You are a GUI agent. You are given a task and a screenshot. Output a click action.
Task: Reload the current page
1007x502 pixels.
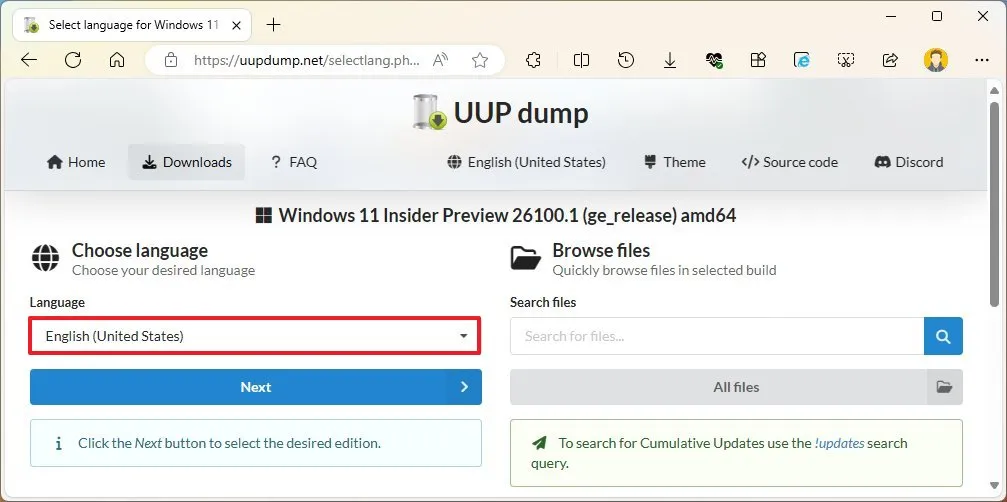pos(73,60)
